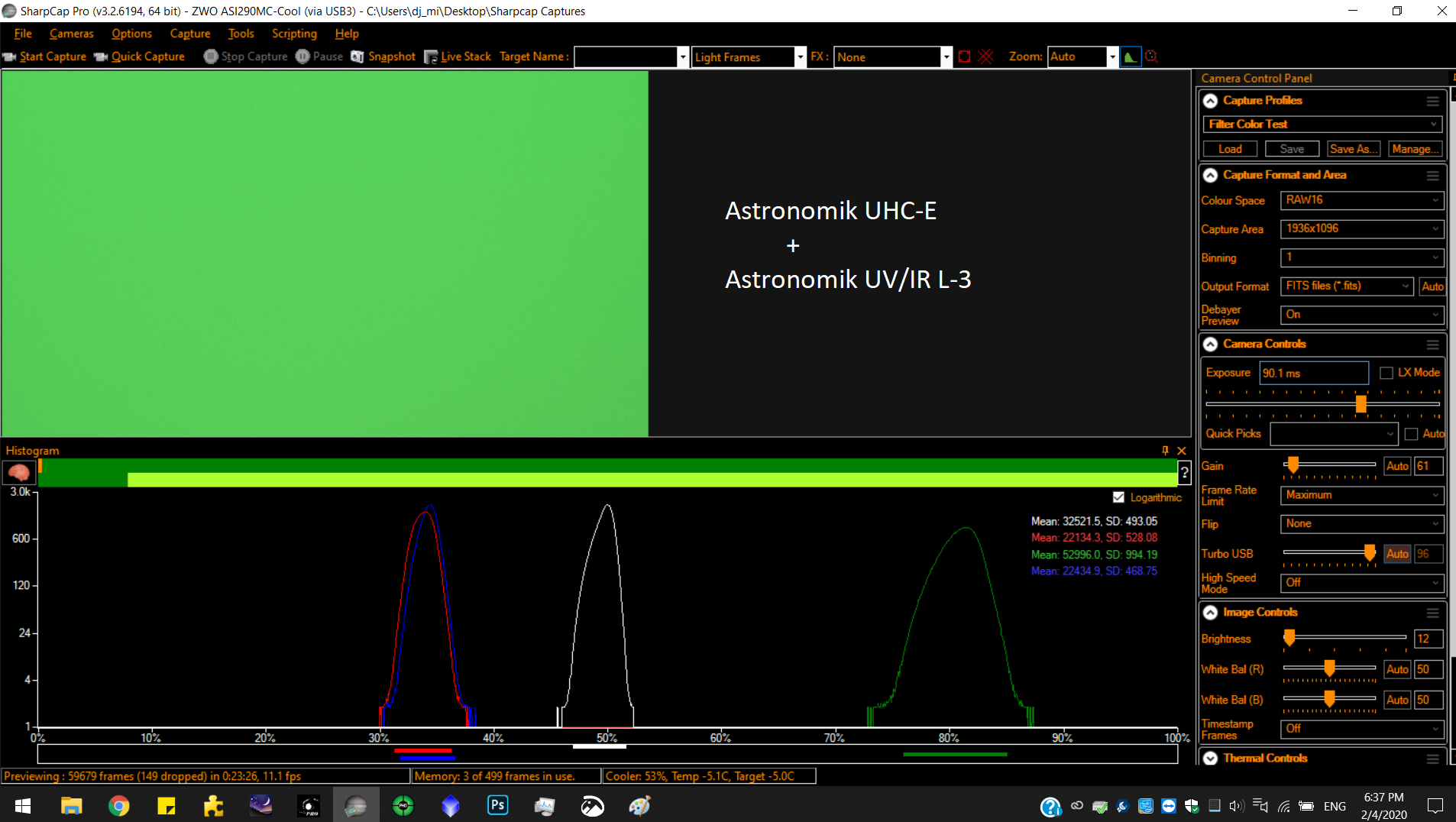The image size is (1456, 822).
Task: Click the Exposure 90.1 ms input field
Action: [x=1314, y=373]
